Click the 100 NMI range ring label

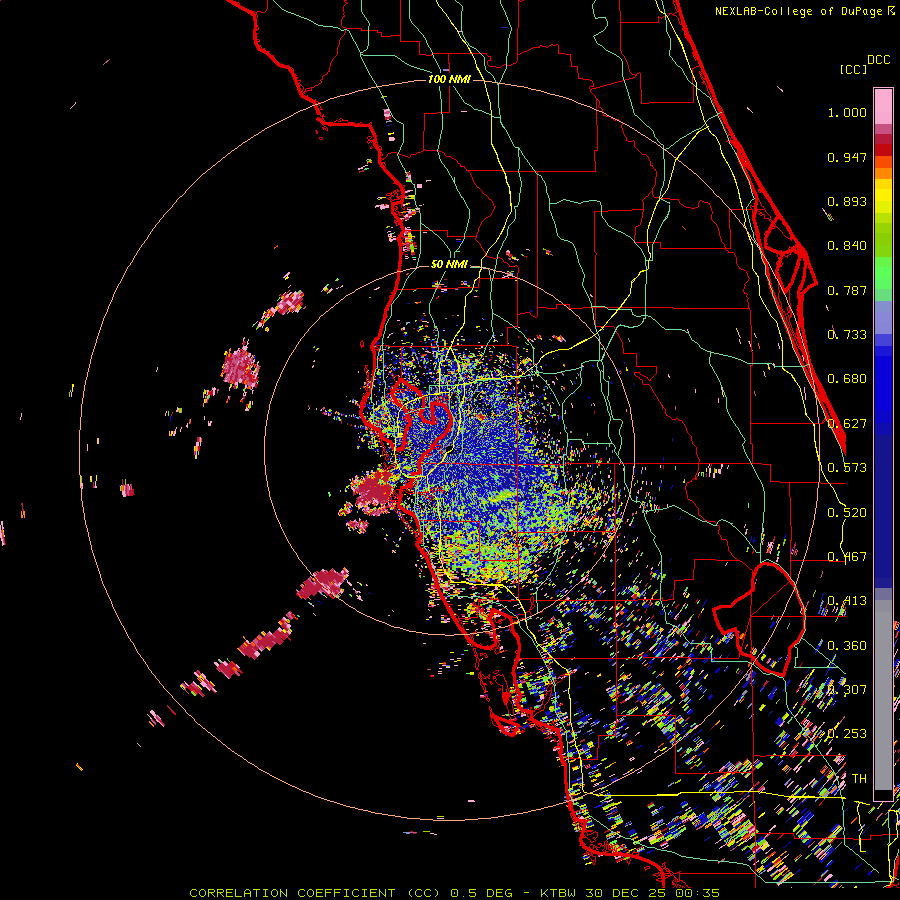[x=449, y=79]
